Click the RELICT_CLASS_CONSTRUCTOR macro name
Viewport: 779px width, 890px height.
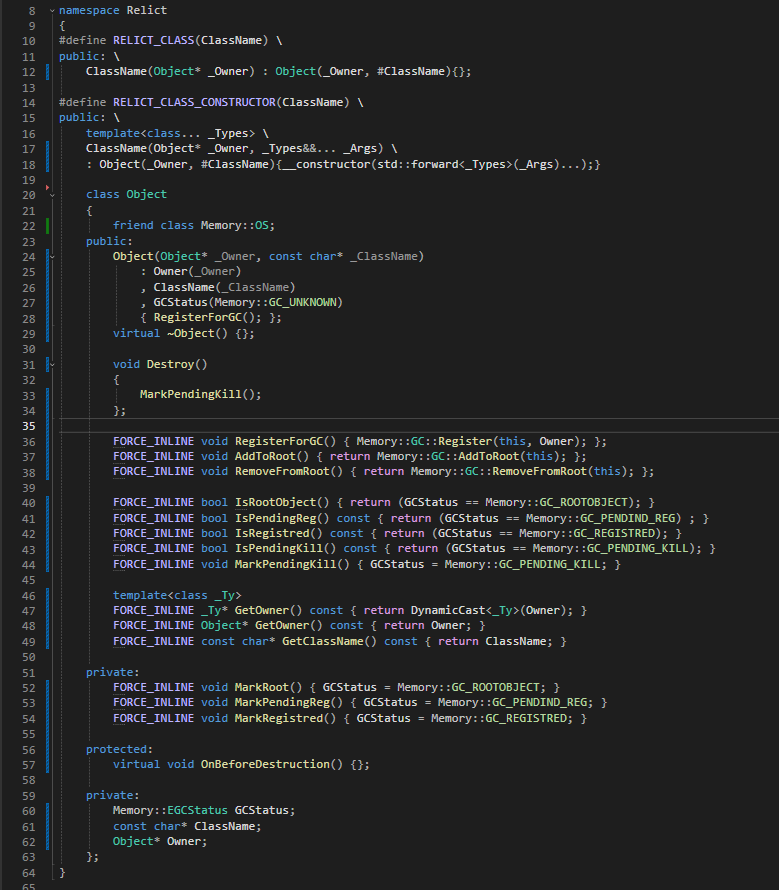pos(195,102)
